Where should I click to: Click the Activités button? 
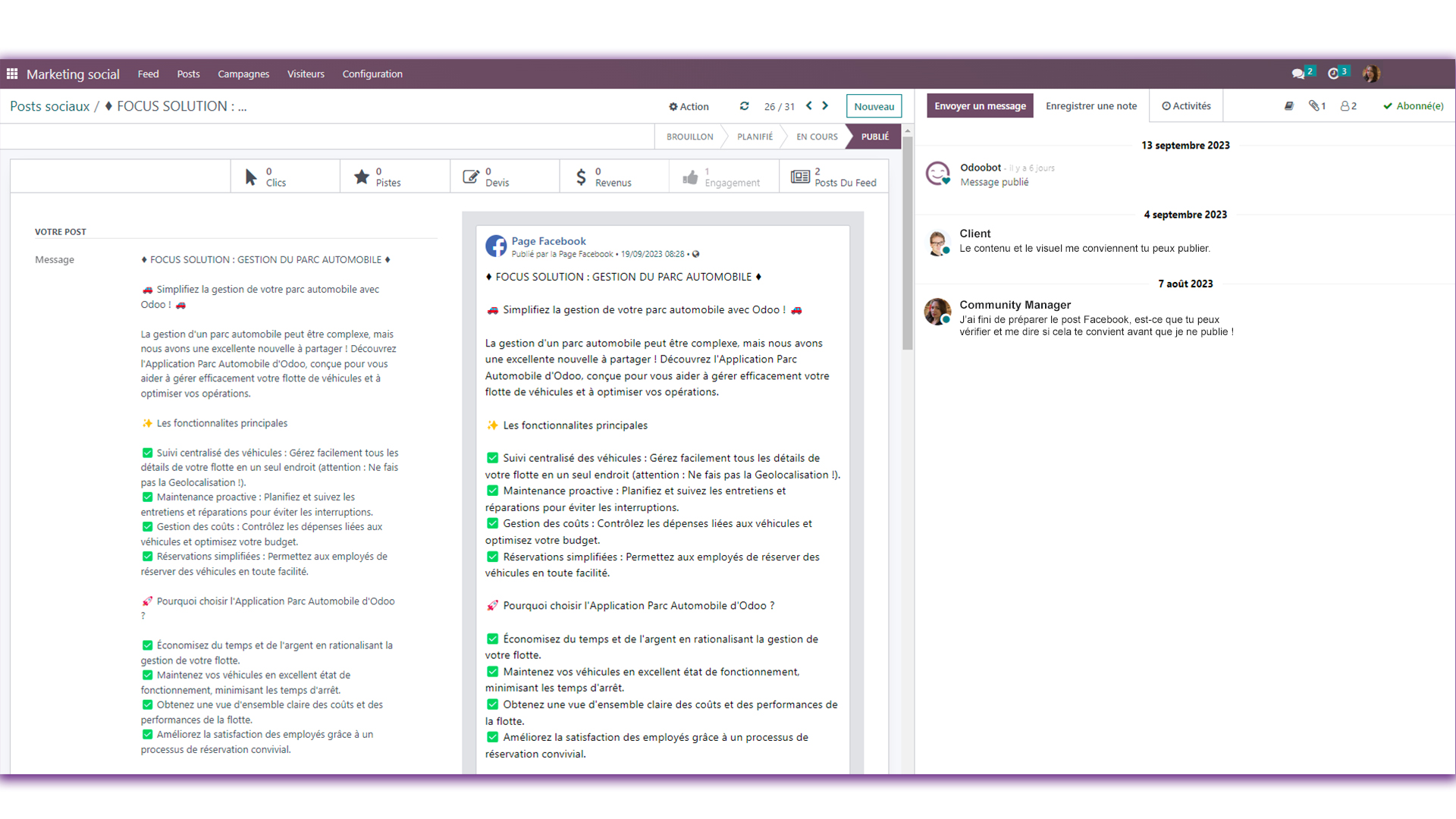tap(1186, 106)
